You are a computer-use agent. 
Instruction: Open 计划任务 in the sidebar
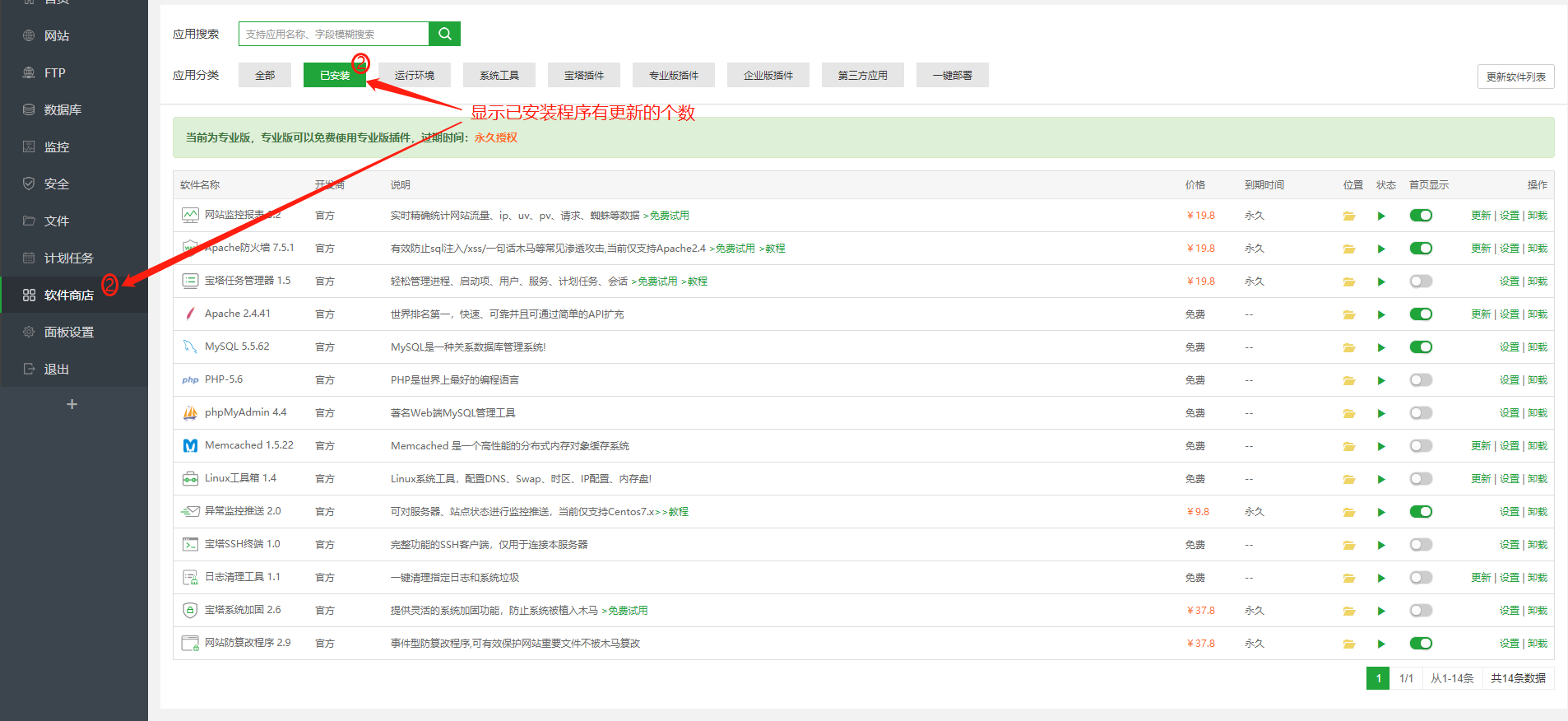click(x=69, y=258)
